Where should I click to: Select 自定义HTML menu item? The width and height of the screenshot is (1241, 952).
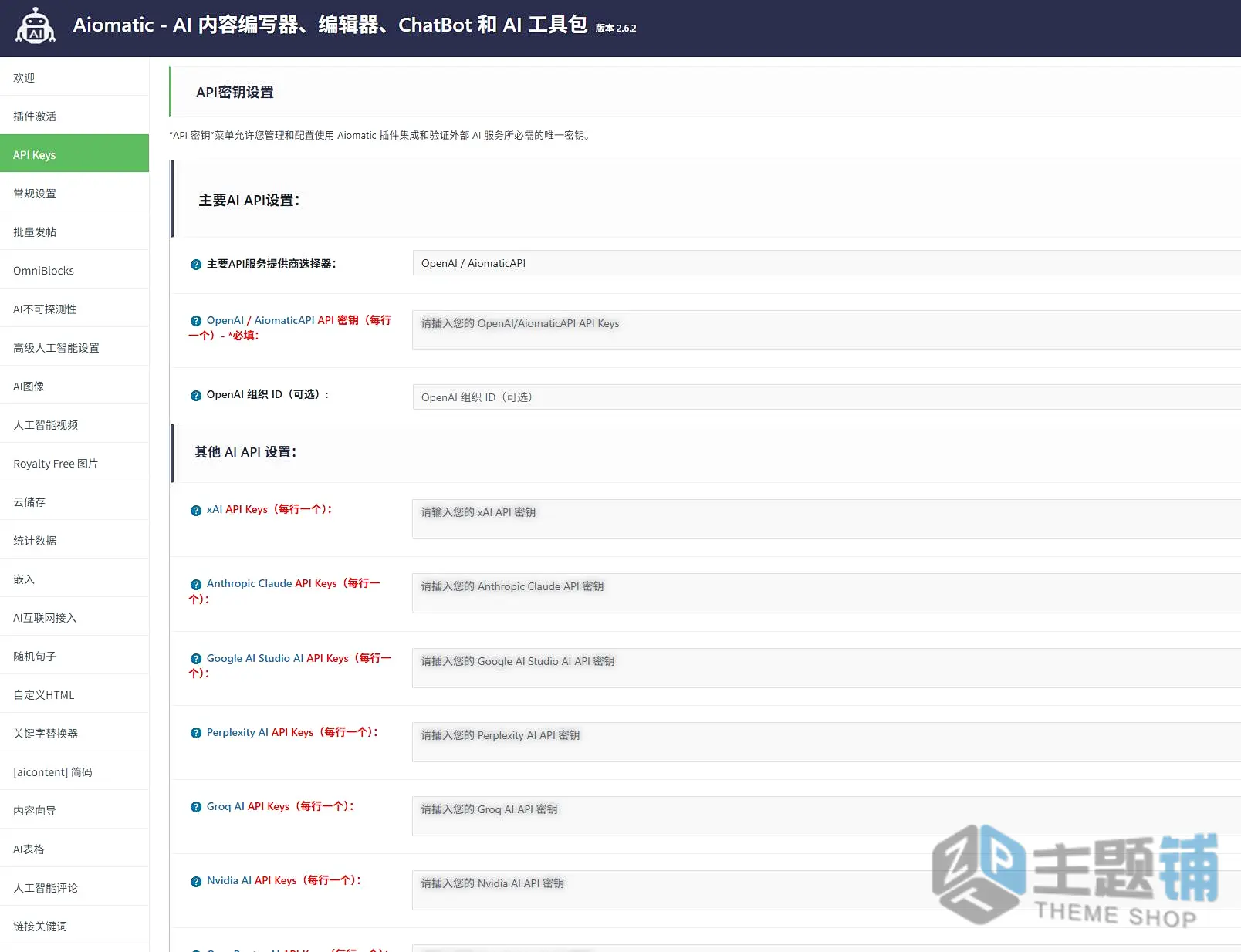(74, 694)
